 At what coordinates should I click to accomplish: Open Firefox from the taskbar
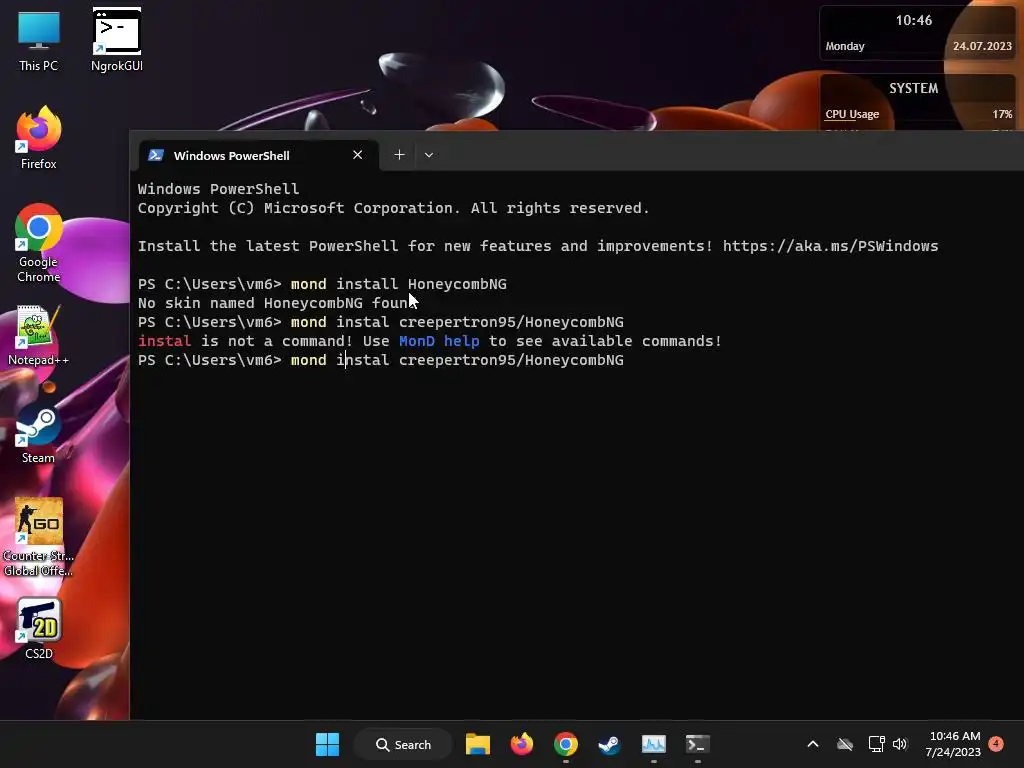point(521,744)
